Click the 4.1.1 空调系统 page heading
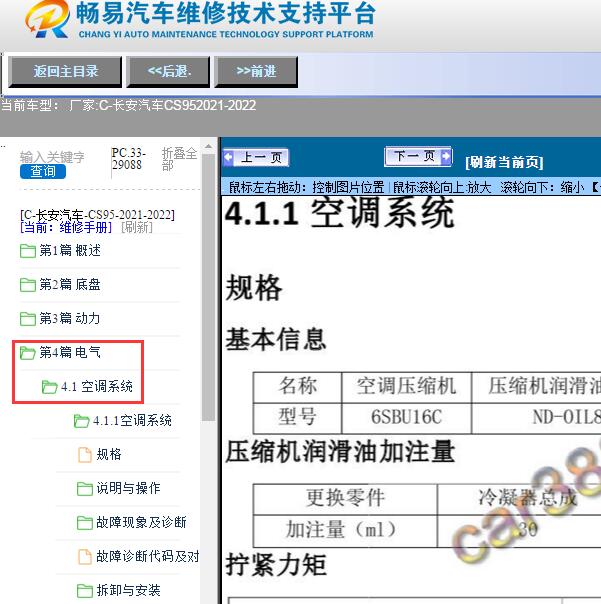 [x=339, y=213]
